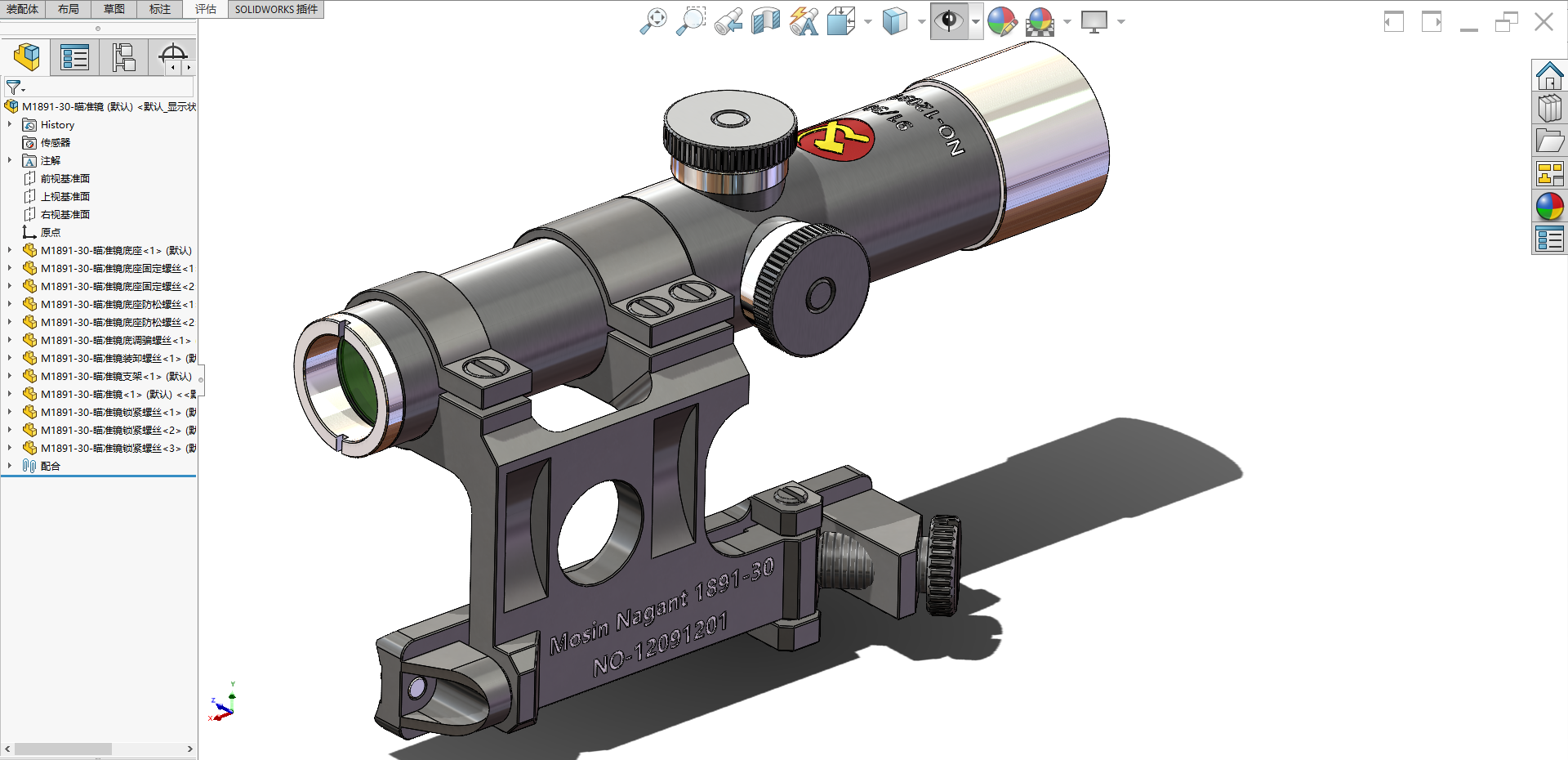Open the View Palette task pane icon
Viewport: 1568px width, 760px height.
(1549, 173)
